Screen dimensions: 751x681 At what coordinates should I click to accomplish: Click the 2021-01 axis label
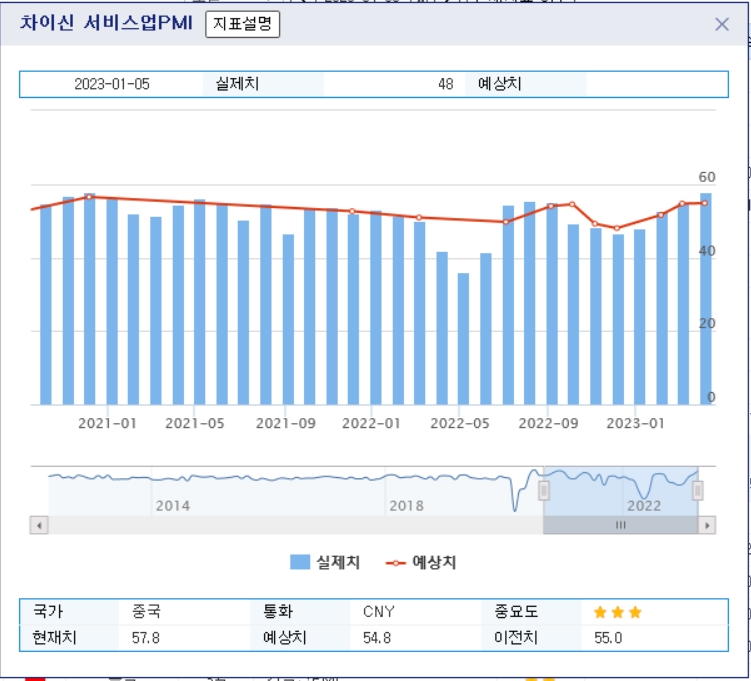pyautogui.click(x=107, y=423)
